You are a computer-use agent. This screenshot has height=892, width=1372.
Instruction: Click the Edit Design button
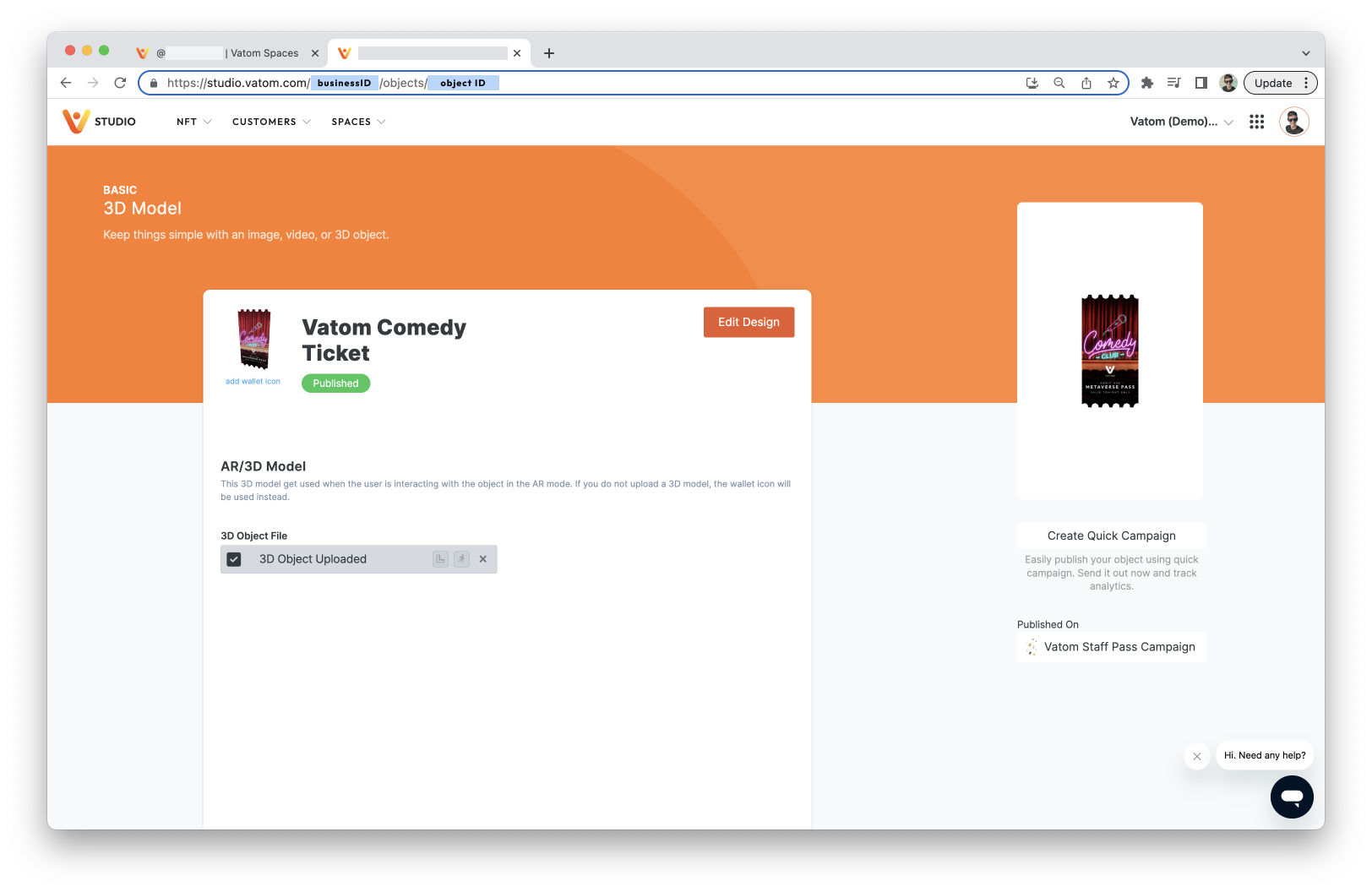click(x=749, y=322)
